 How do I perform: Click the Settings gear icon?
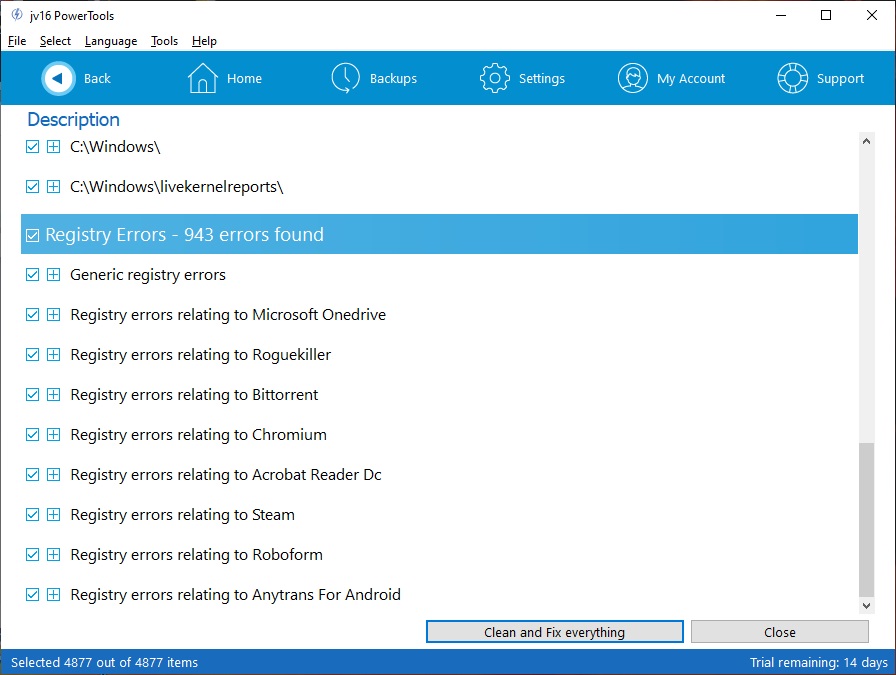coord(494,78)
